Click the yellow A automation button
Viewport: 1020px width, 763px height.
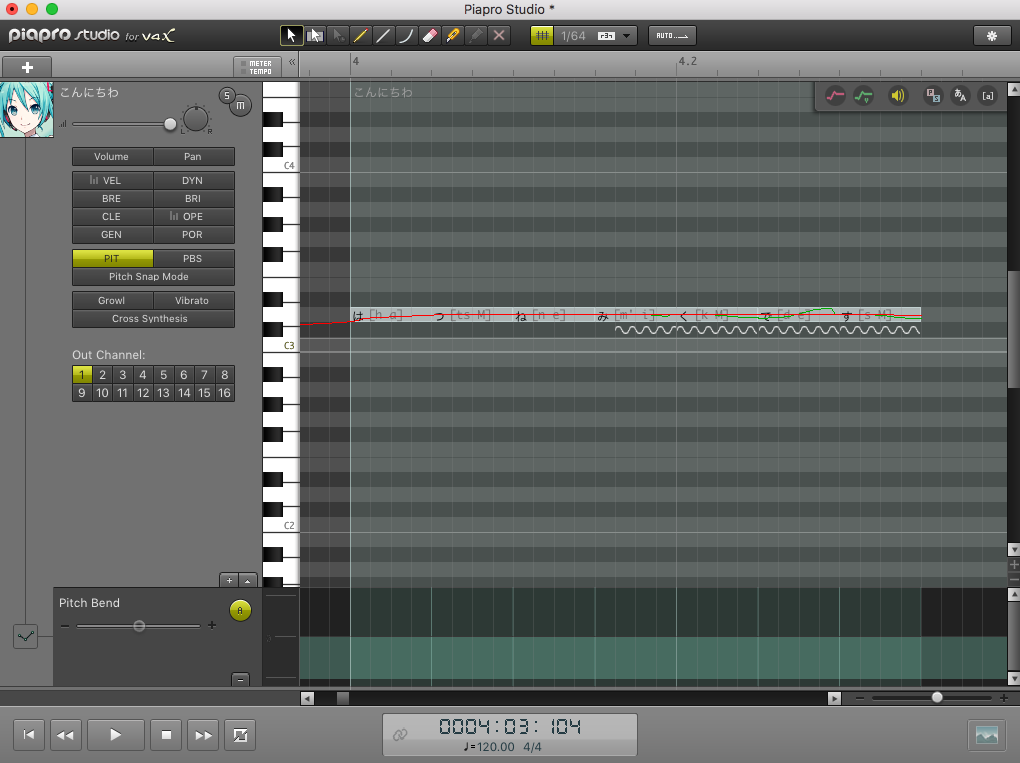(x=240, y=610)
